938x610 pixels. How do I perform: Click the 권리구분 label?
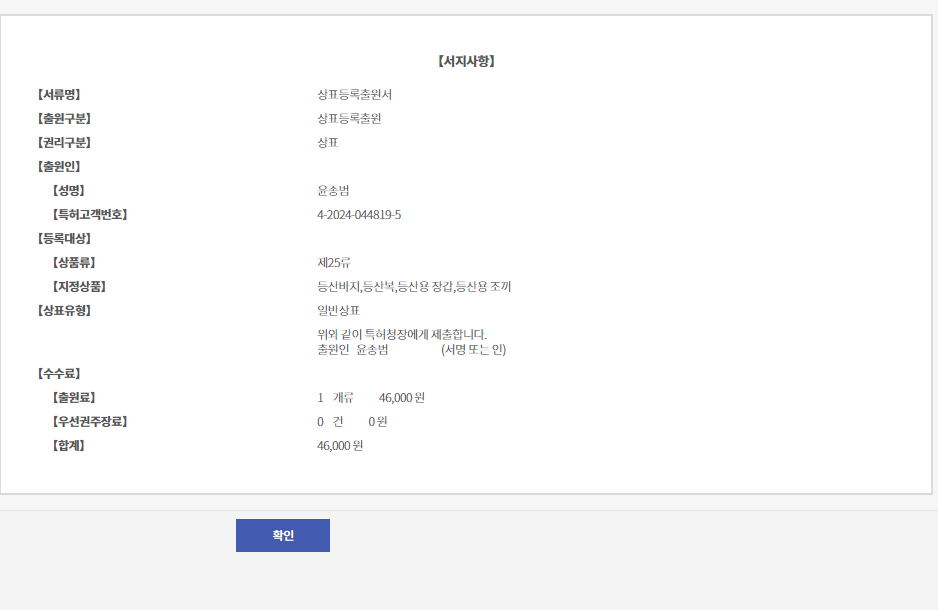tap(64, 142)
